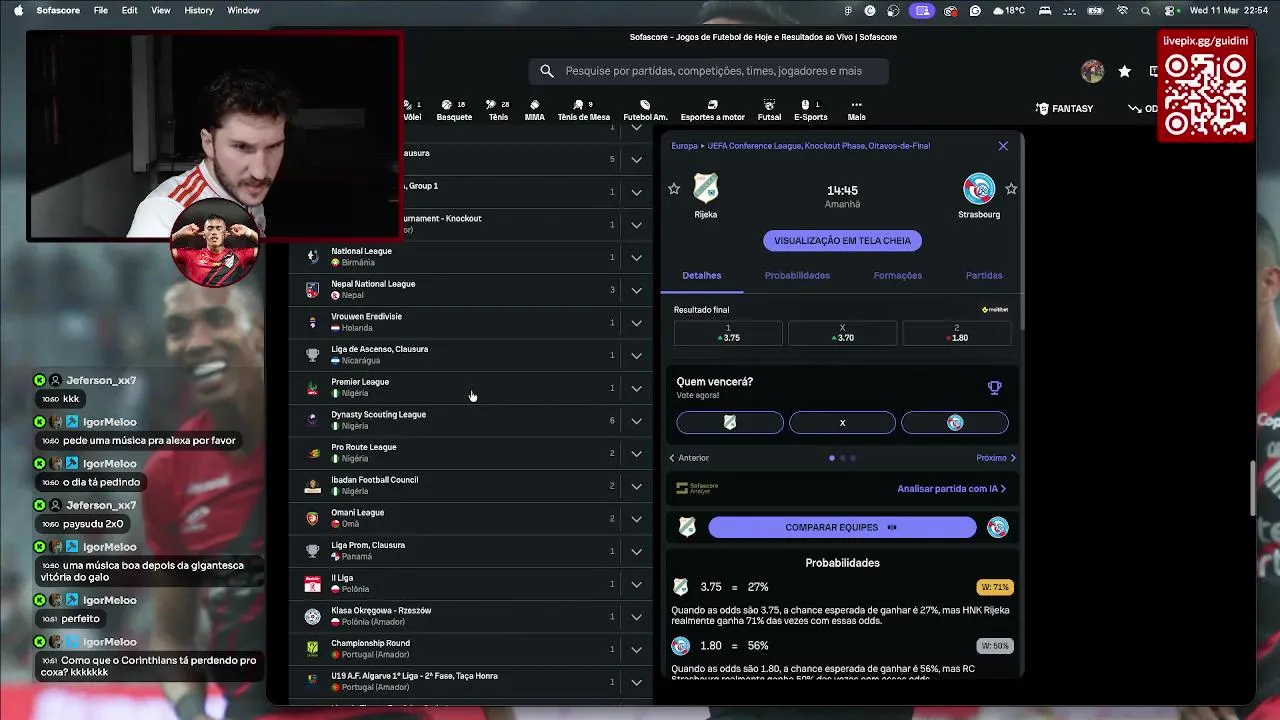The height and width of the screenshot is (720, 1280).
Task: Vote X for a draw
Action: (x=842, y=423)
